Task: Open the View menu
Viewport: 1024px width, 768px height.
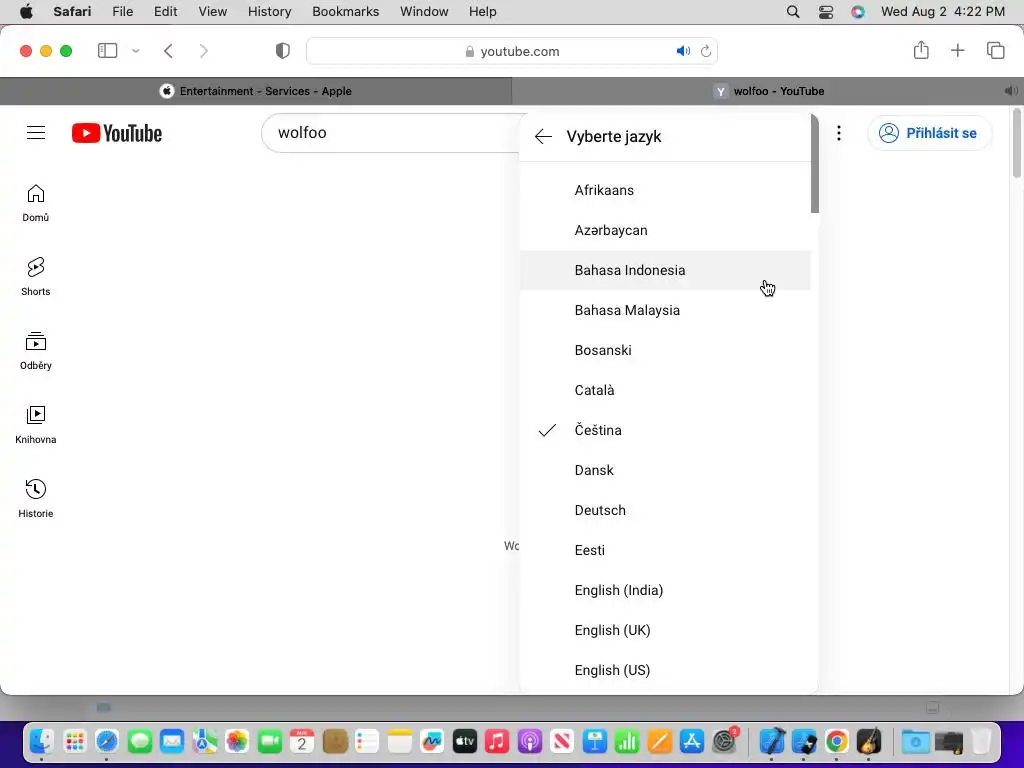Action: point(213,11)
